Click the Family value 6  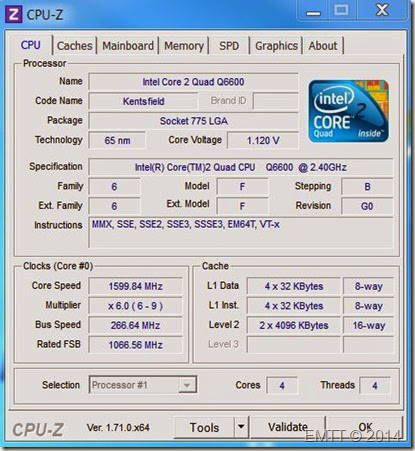click(x=114, y=187)
